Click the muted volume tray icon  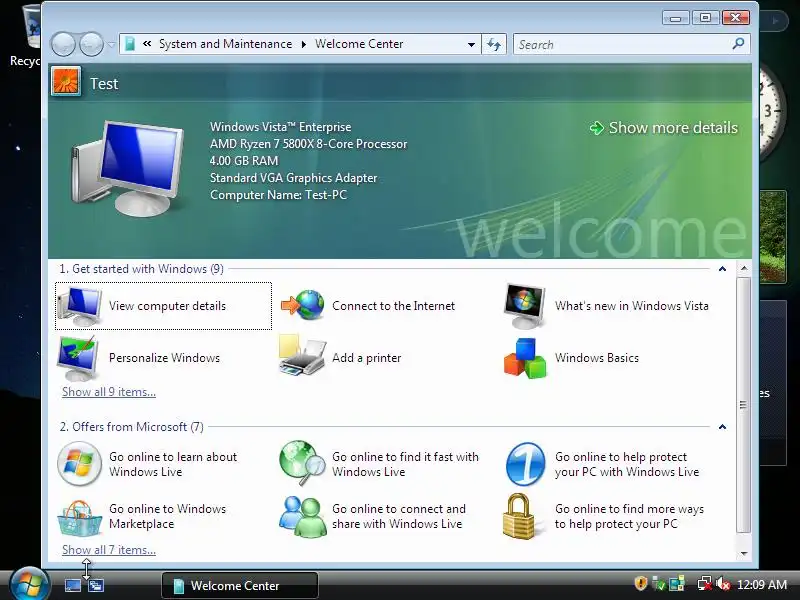[722, 584]
